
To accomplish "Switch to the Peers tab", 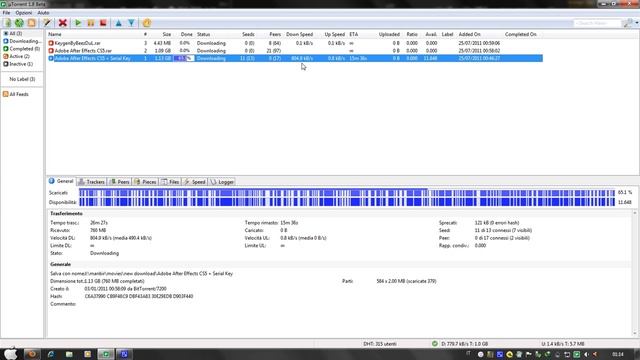I will pyautogui.click(x=120, y=182).
